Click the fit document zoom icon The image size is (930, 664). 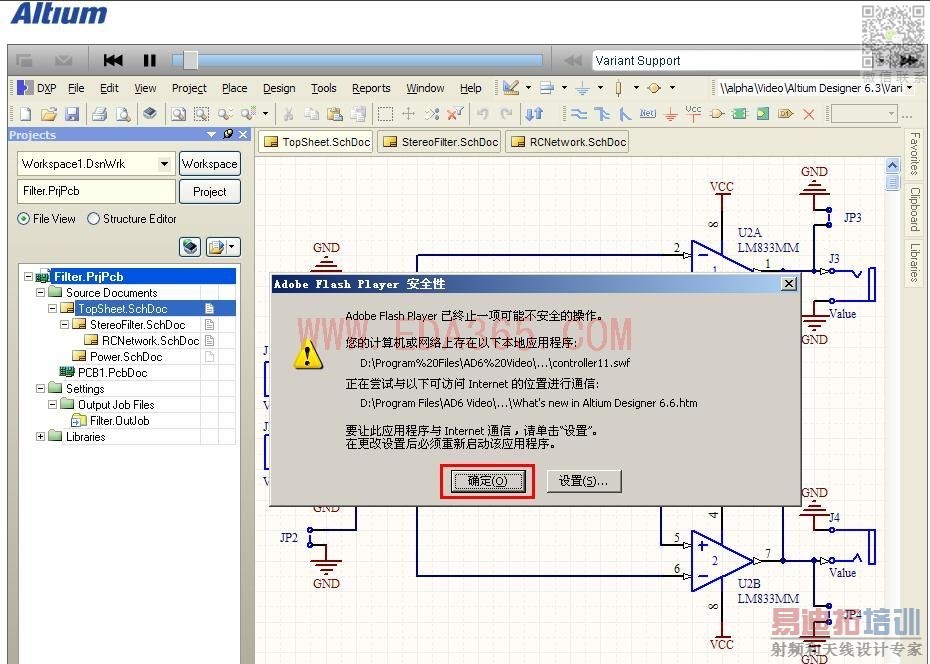coord(178,114)
